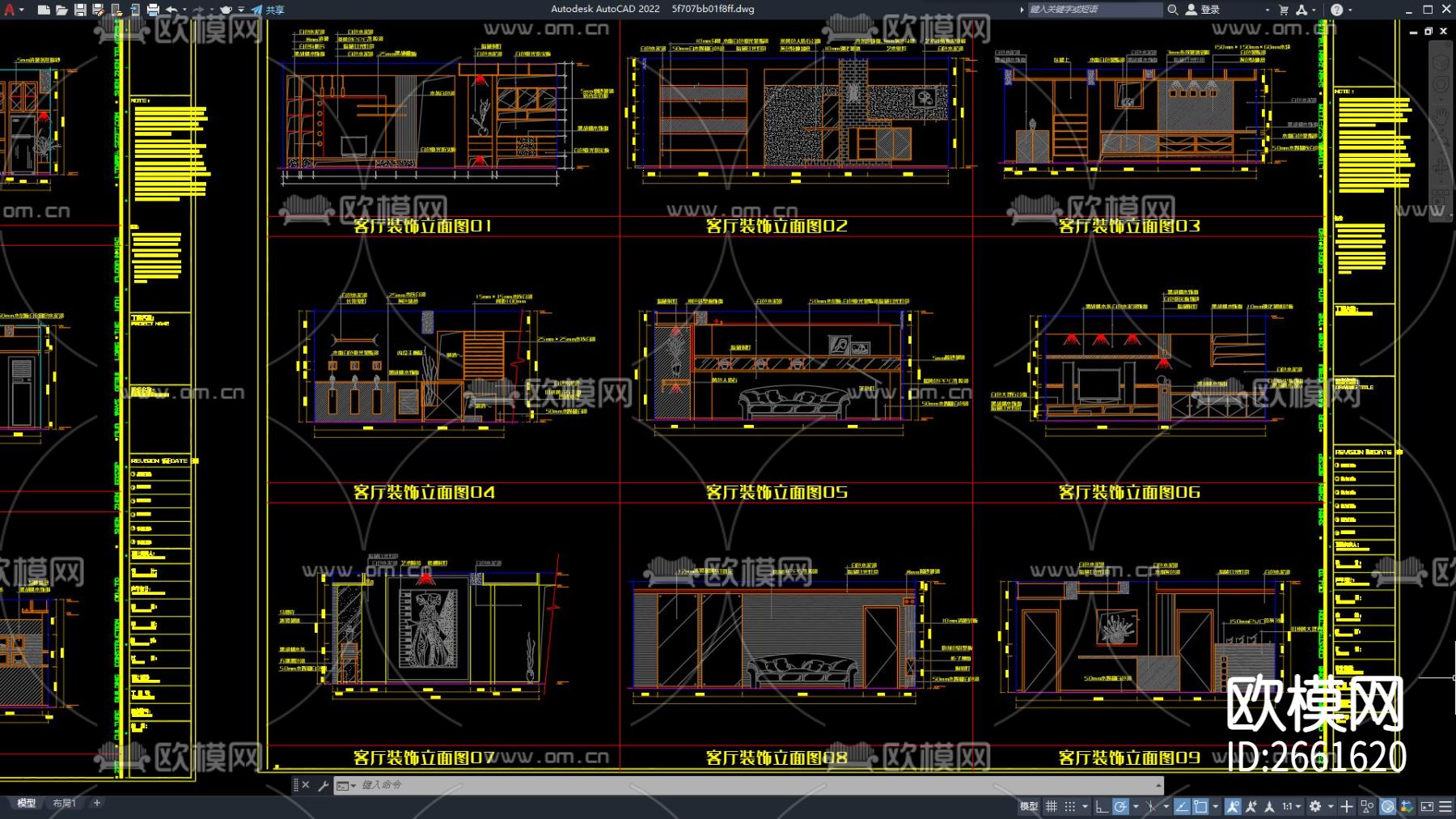The height and width of the screenshot is (819, 1456).
Task: Open the Autodesk App Store cart icon
Action: tap(1284, 10)
